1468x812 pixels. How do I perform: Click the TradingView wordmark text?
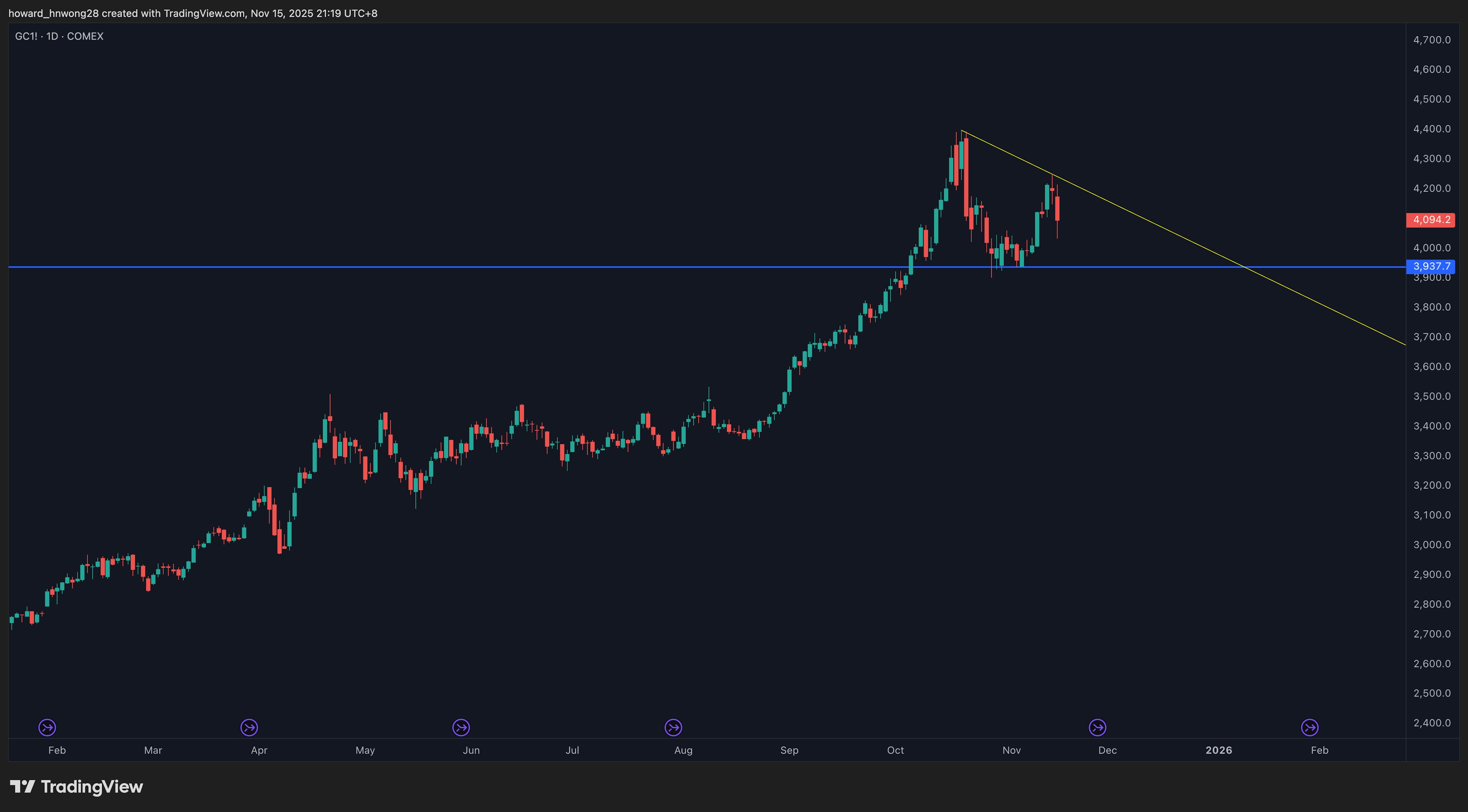pyautogui.click(x=92, y=786)
